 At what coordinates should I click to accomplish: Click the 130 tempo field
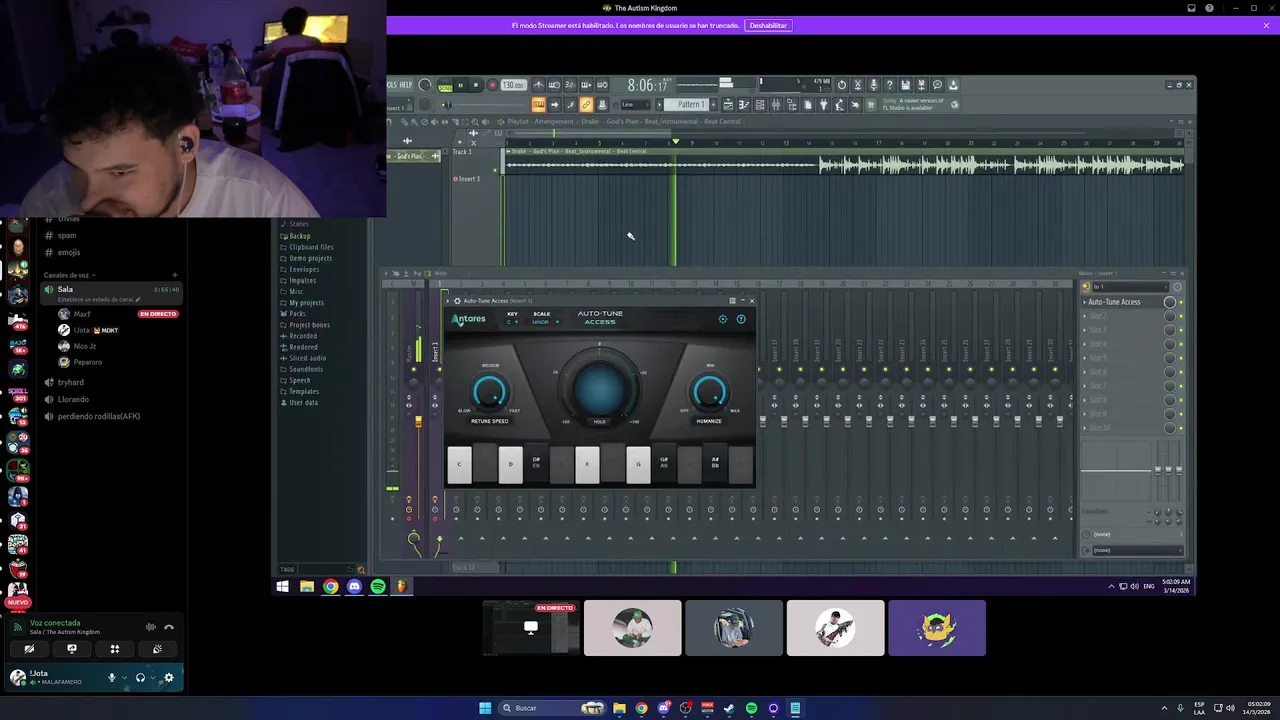click(514, 85)
